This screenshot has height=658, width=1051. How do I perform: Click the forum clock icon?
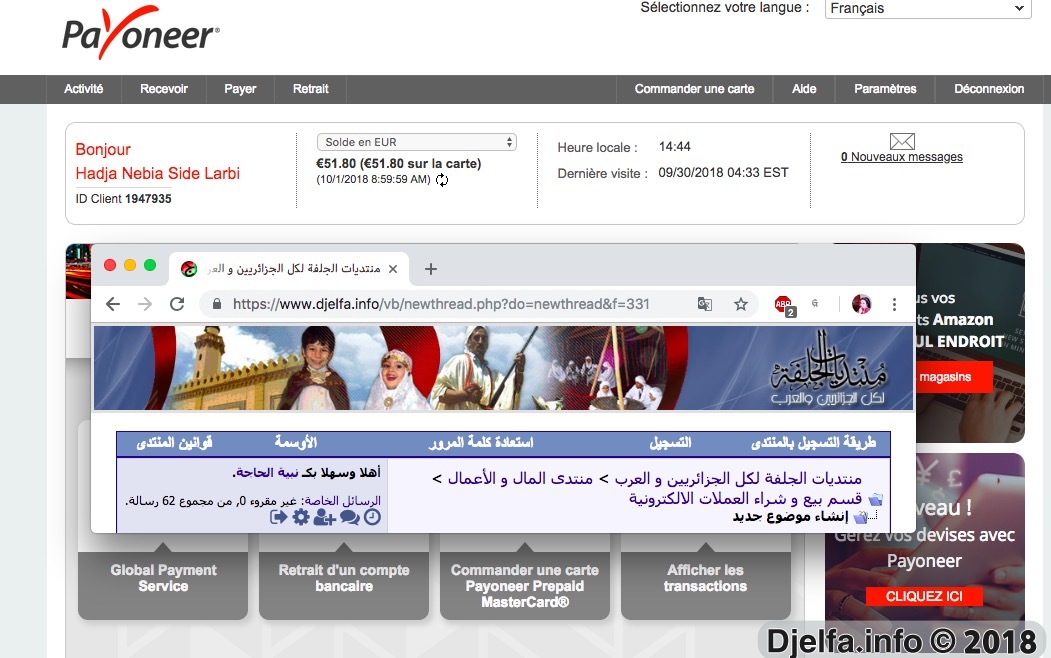pos(372,517)
